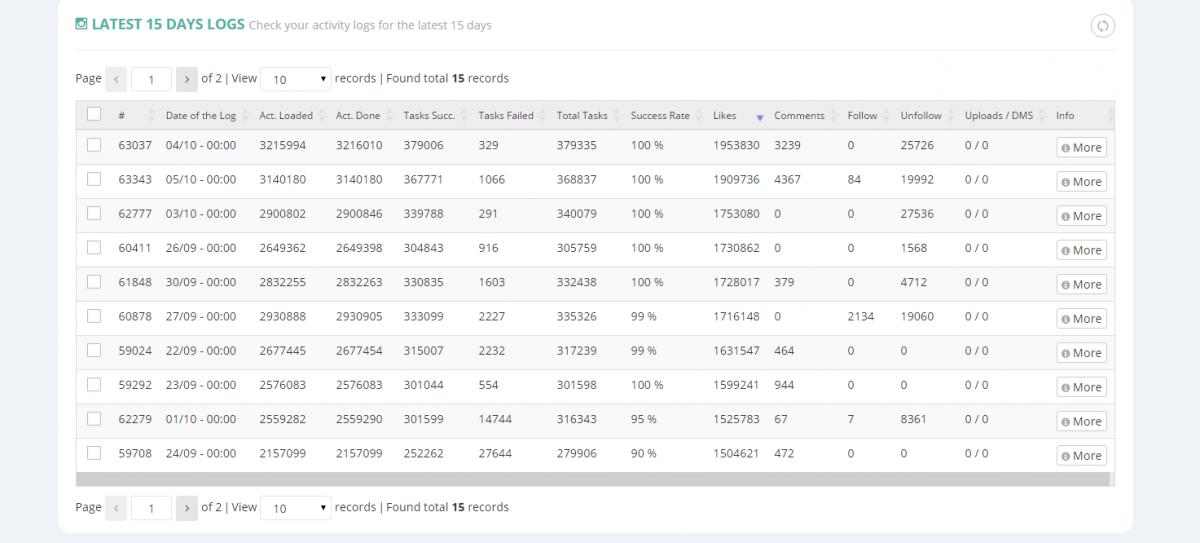Click Success Rate 95 % cell
1200x543 pixels.
[644, 419]
